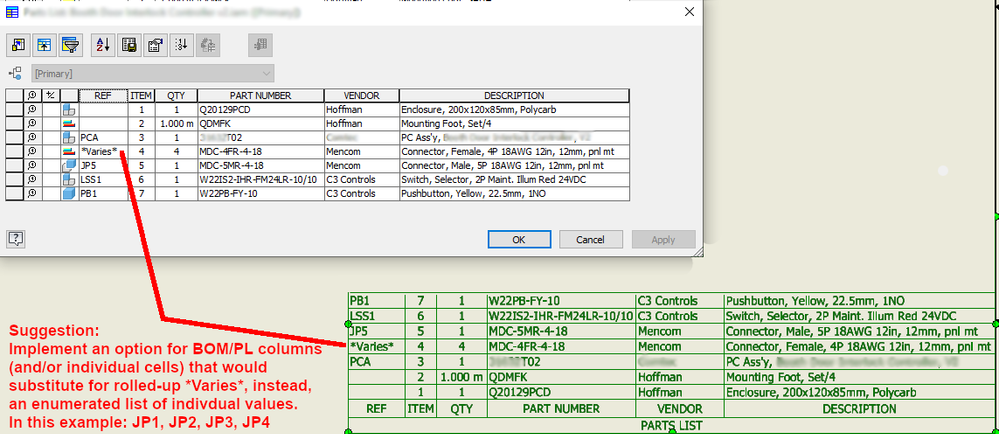This screenshot has height=434, width=999.
Task: Select the 1.000 m quantity cell in dialog
Action: pyautogui.click(x=176, y=124)
